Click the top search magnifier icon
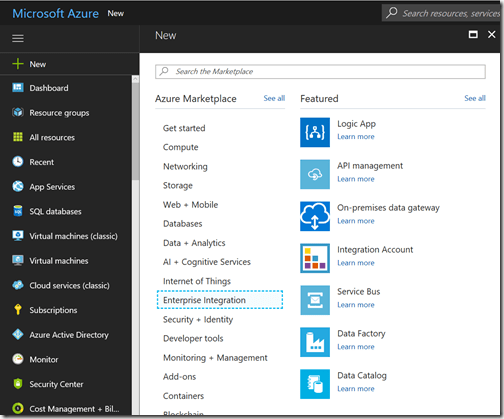Image resolution: width=504 pixels, height=419 pixels. click(392, 13)
